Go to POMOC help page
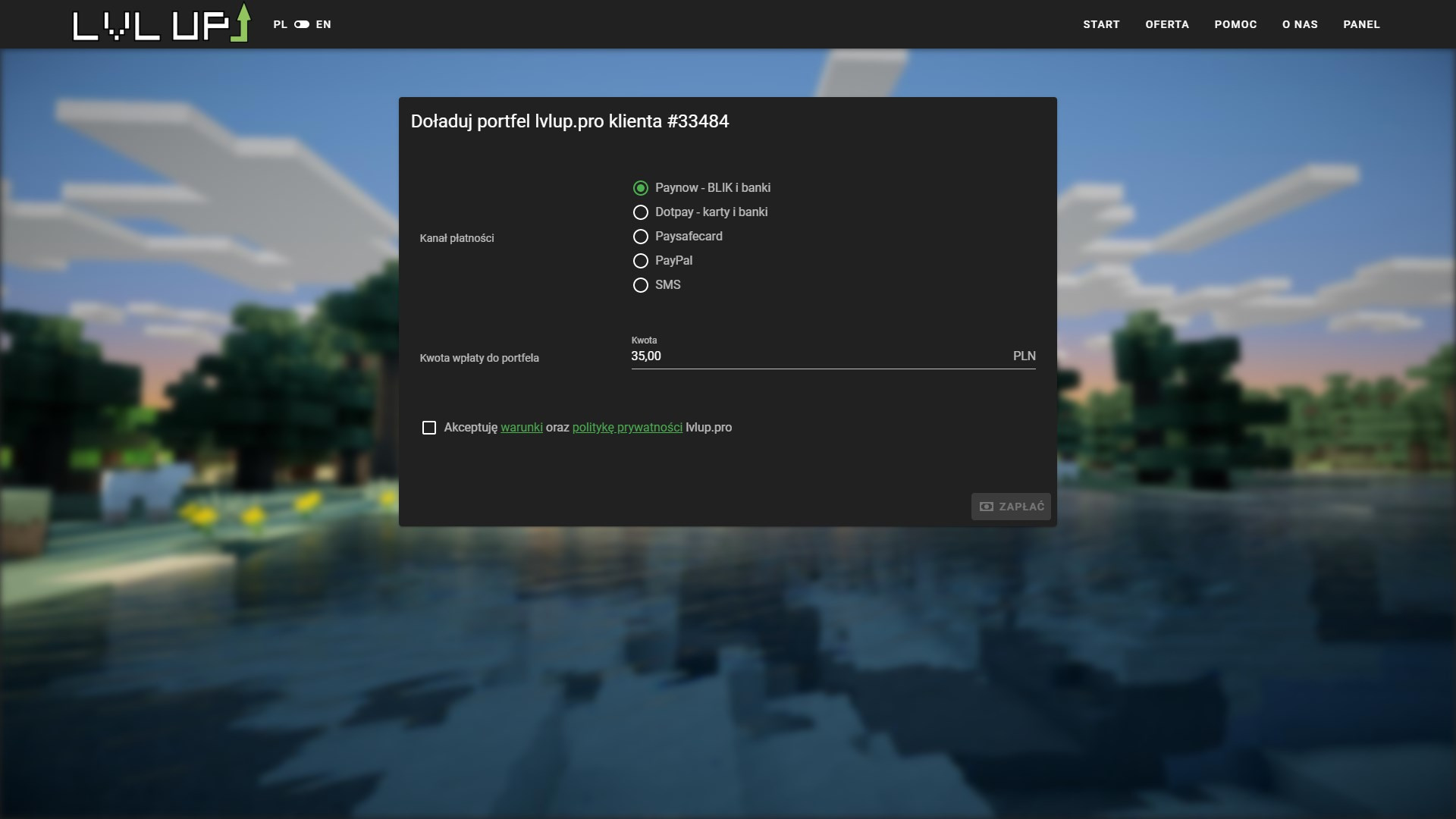This screenshot has height=819, width=1456. click(x=1235, y=24)
